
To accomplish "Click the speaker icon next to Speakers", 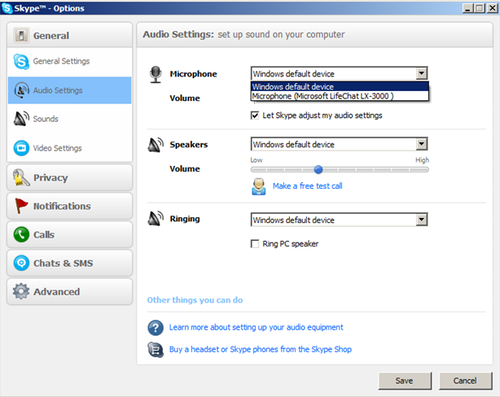I will click(x=156, y=145).
